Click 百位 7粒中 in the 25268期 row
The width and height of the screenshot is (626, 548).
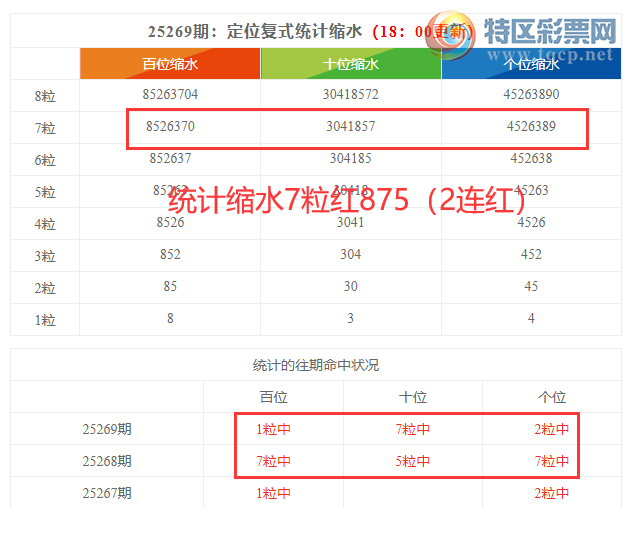coord(273,461)
